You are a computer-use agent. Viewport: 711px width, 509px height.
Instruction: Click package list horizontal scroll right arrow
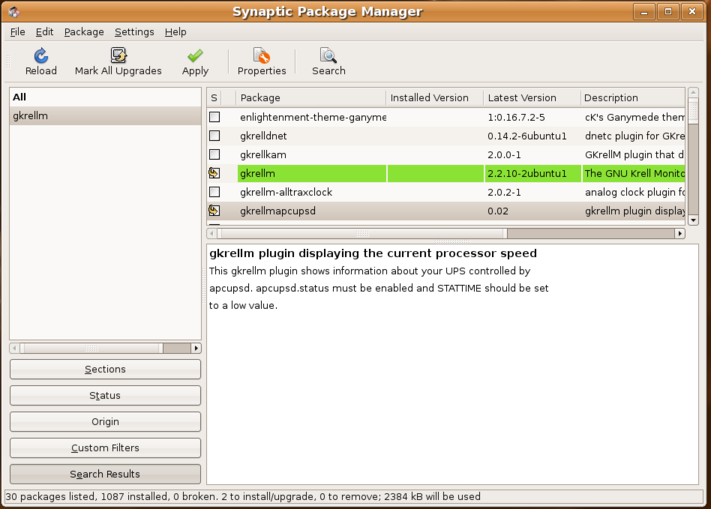tap(680, 233)
